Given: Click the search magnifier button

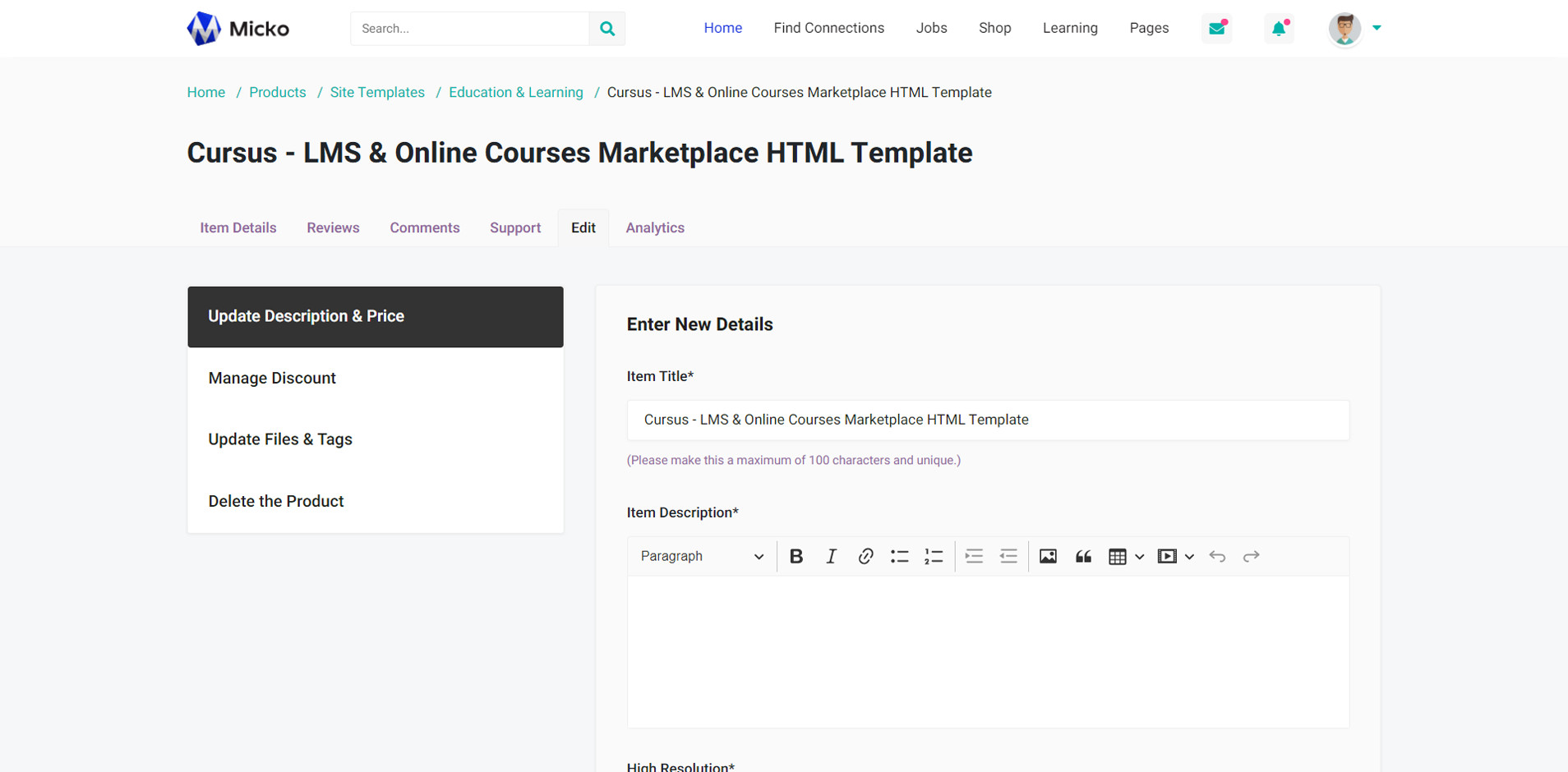Looking at the screenshot, I should pyautogui.click(x=607, y=29).
